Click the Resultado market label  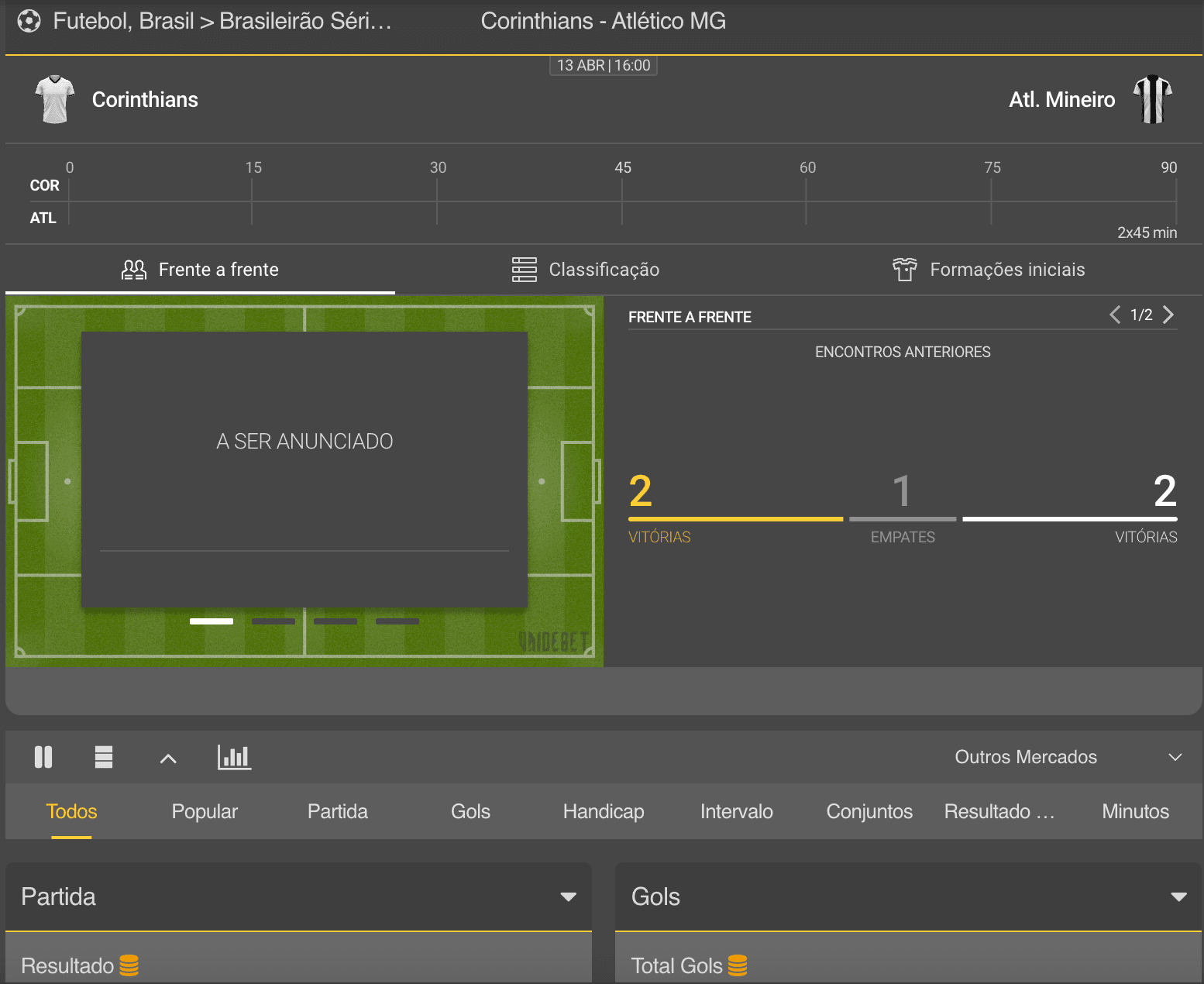pyautogui.click(x=67, y=966)
